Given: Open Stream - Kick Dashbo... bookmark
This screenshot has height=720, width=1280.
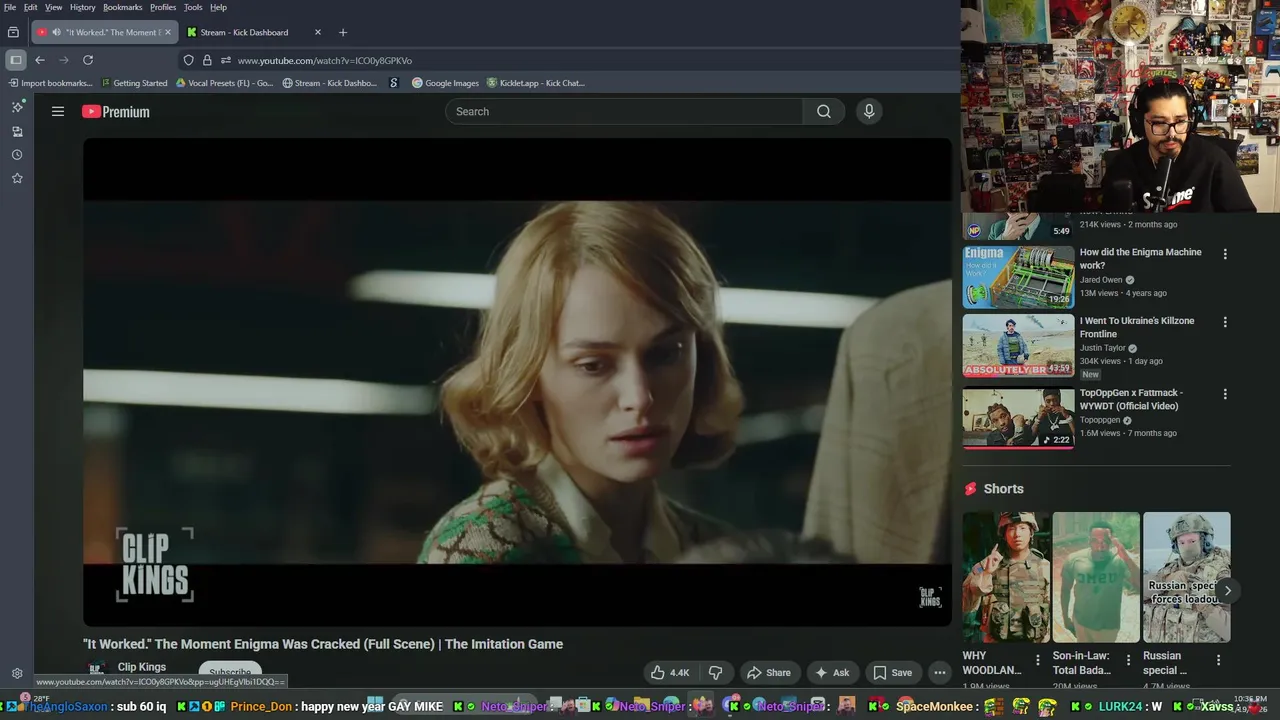Looking at the screenshot, I should (x=330, y=83).
